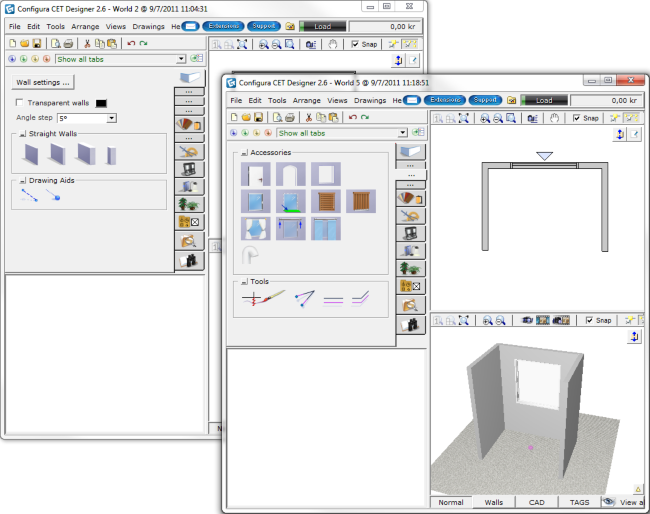
Task: Pick the narrow wall post in World 2
Action: pyautogui.click(x=111, y=155)
